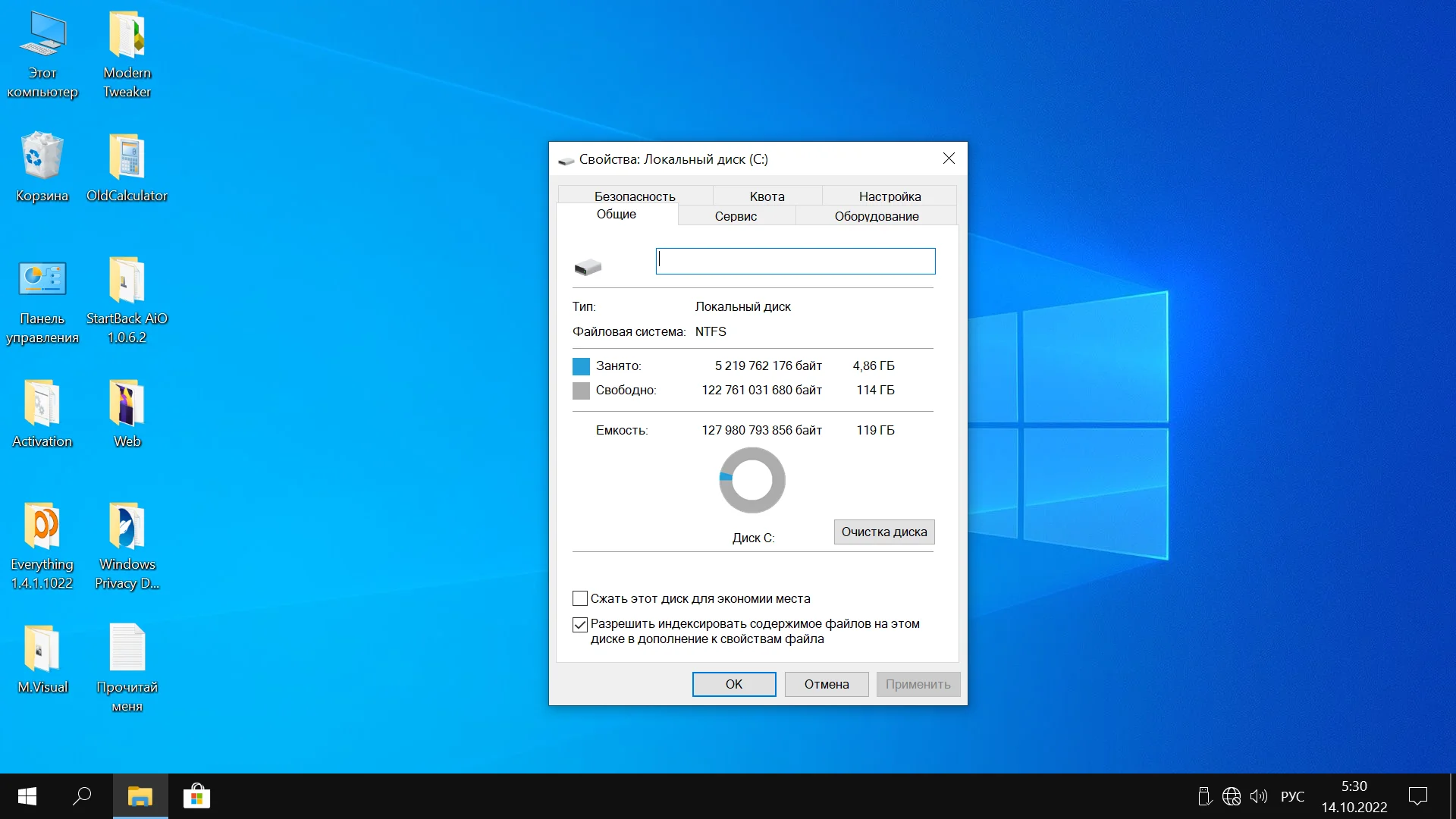Screen dimensions: 1456x819
Task: Enable 'Сжать этот диск' compression checkbox
Action: 580,599
